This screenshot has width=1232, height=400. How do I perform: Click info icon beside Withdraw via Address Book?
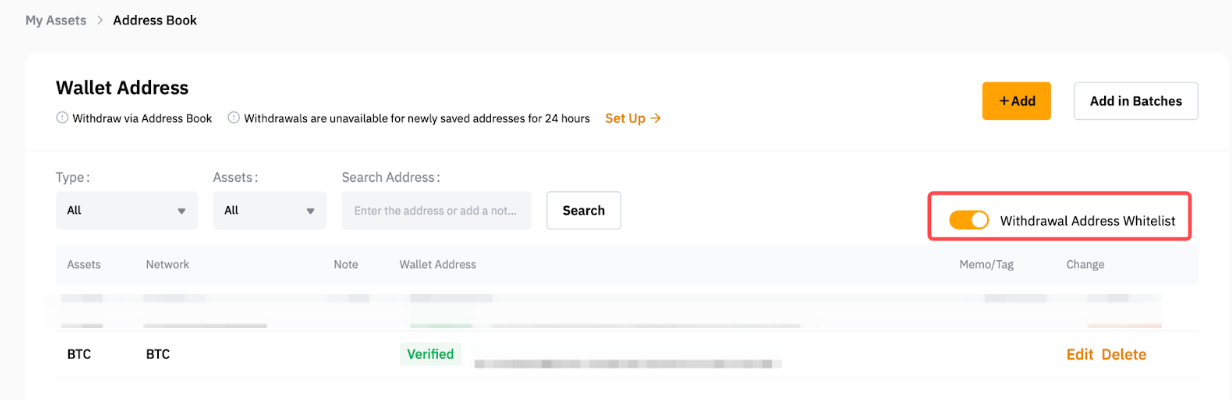[62, 118]
